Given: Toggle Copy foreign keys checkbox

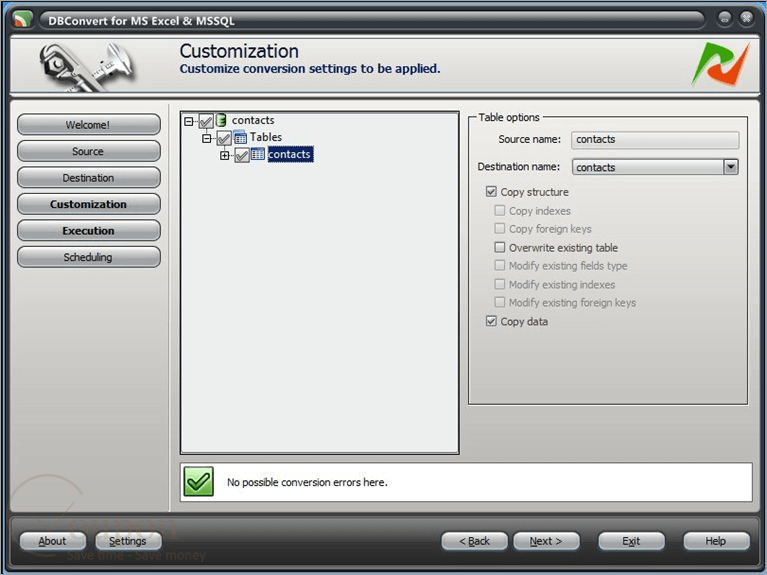Looking at the screenshot, I should pyautogui.click(x=499, y=229).
